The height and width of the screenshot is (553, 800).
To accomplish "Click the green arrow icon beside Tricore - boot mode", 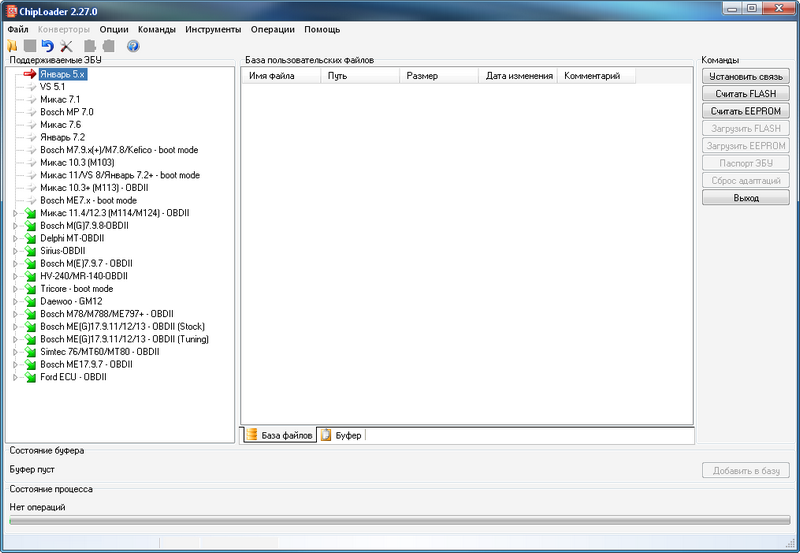I will point(30,289).
